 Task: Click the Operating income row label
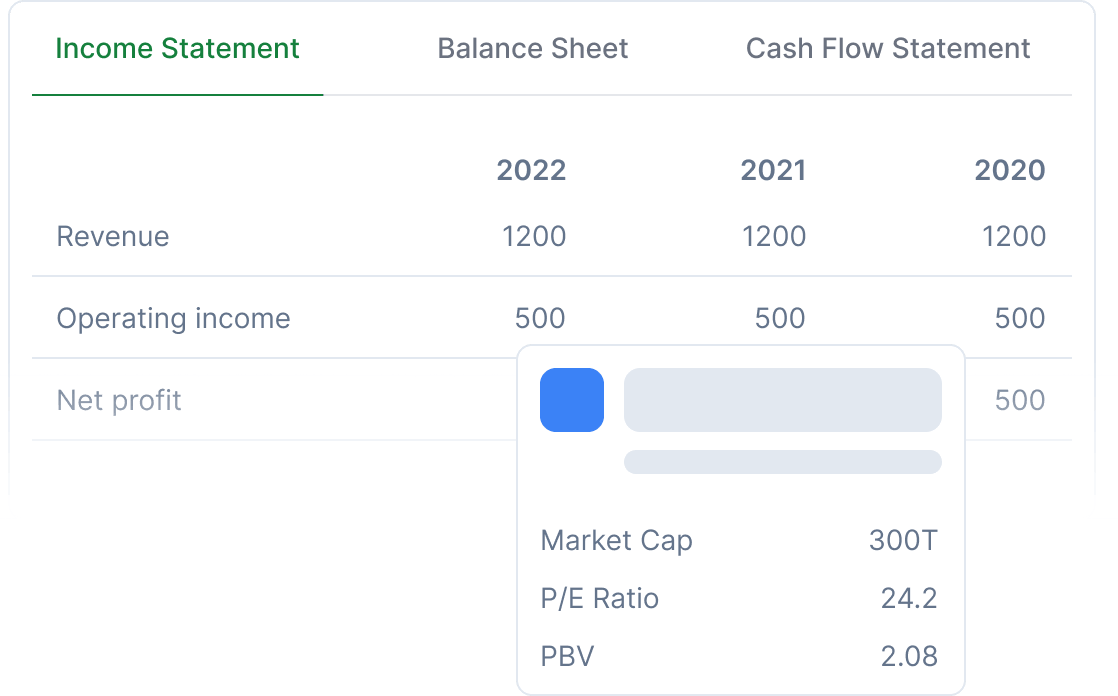(x=173, y=319)
